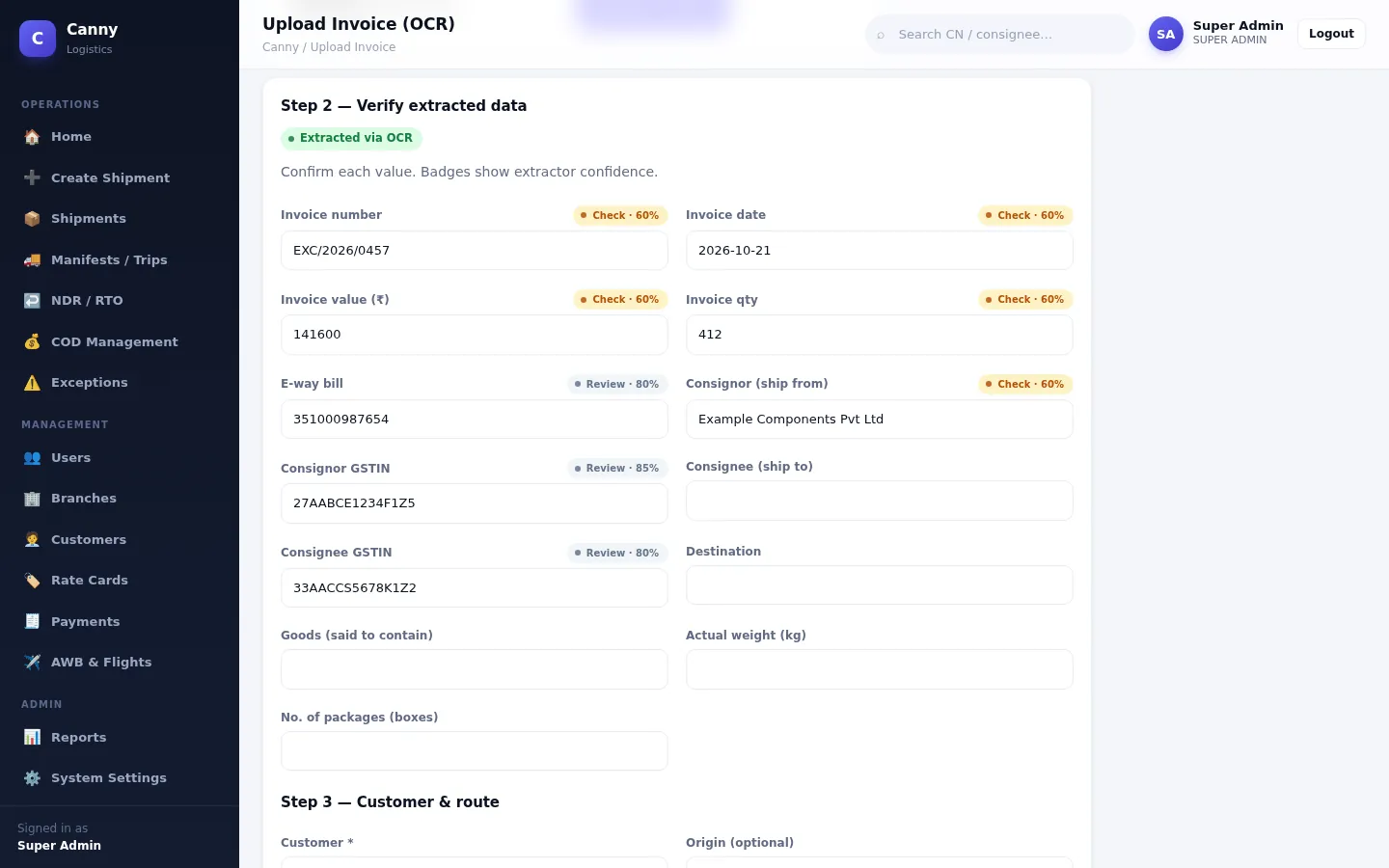Click the Review · 85% confidence badge

tap(617, 468)
